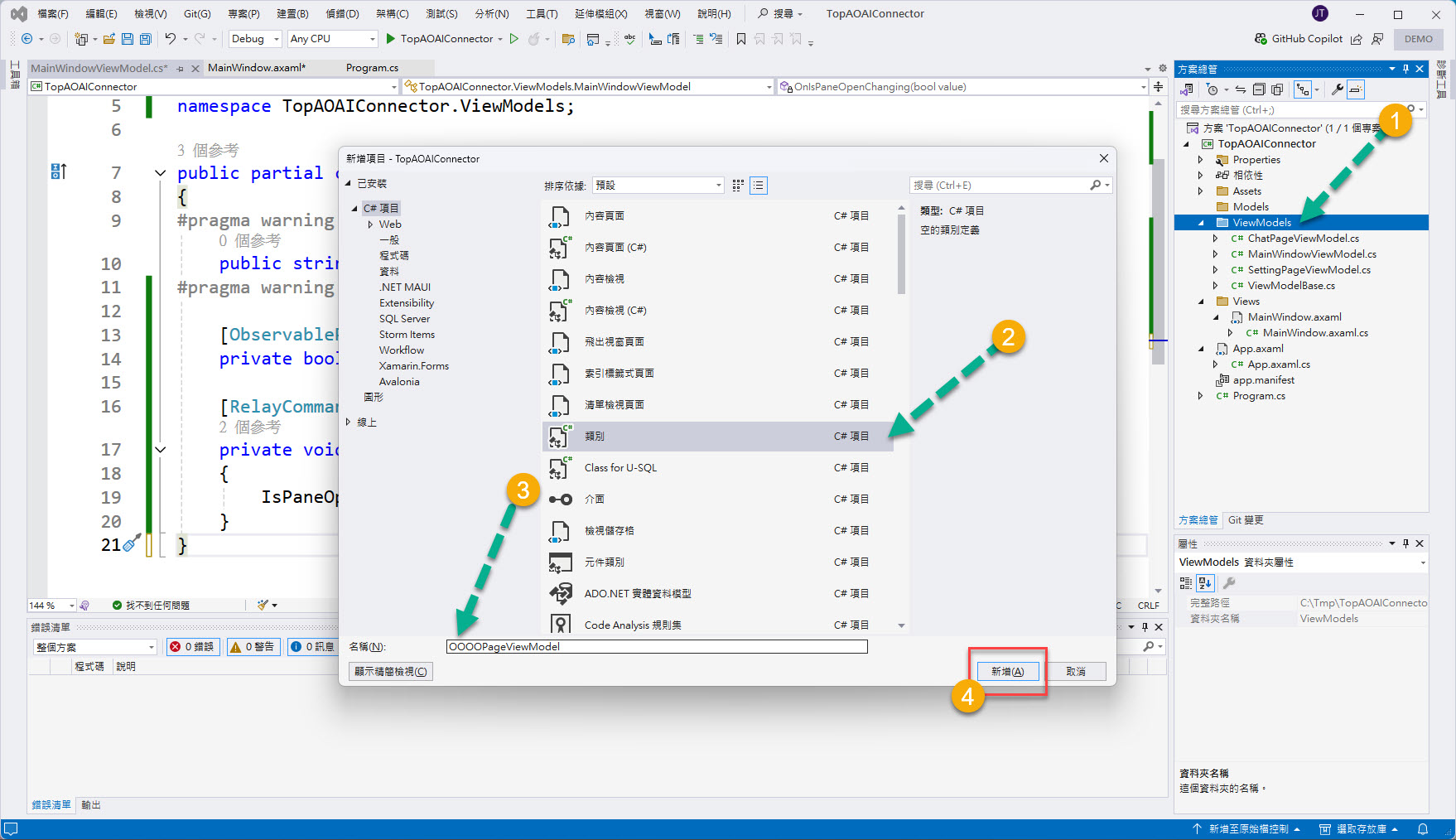Viewport: 1456px width, 840px height.
Task: Toggle the 0 訊息 messages filter
Action: click(x=313, y=647)
